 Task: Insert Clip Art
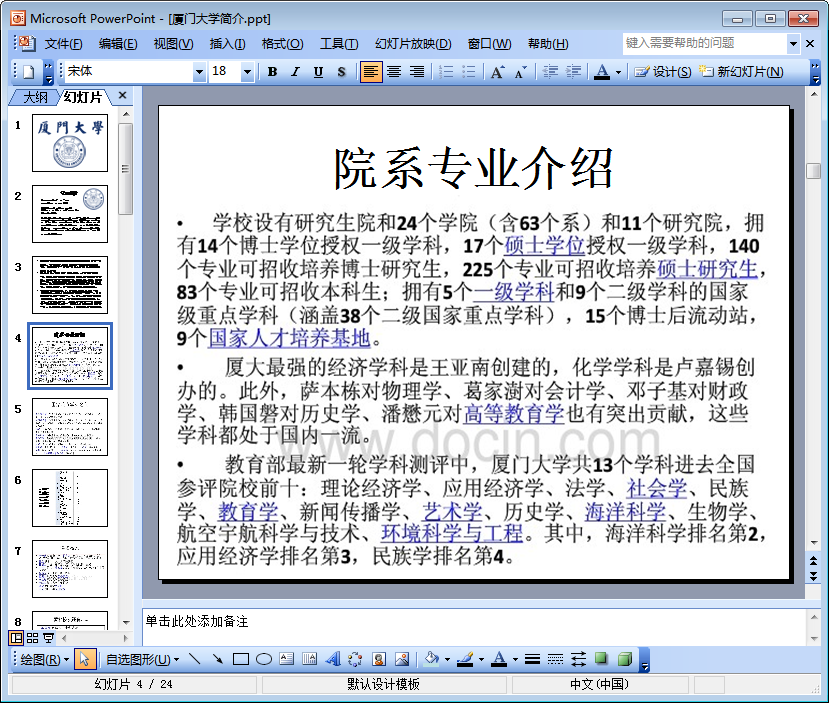pyautogui.click(x=379, y=659)
